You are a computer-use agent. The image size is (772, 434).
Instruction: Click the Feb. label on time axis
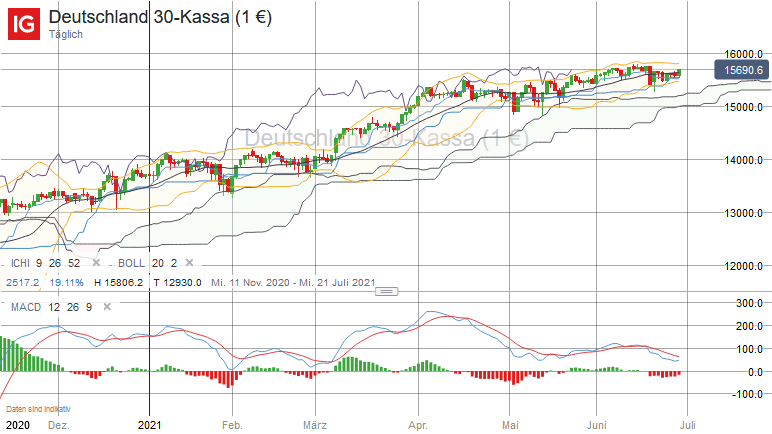[x=232, y=425]
